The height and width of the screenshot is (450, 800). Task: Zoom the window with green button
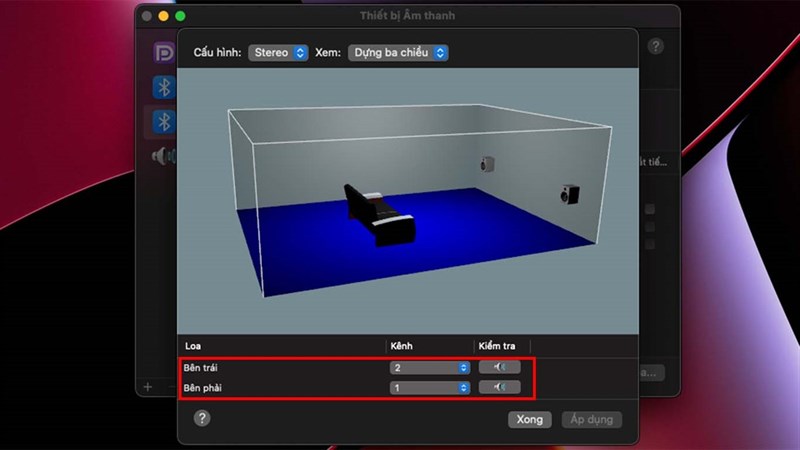click(x=180, y=16)
